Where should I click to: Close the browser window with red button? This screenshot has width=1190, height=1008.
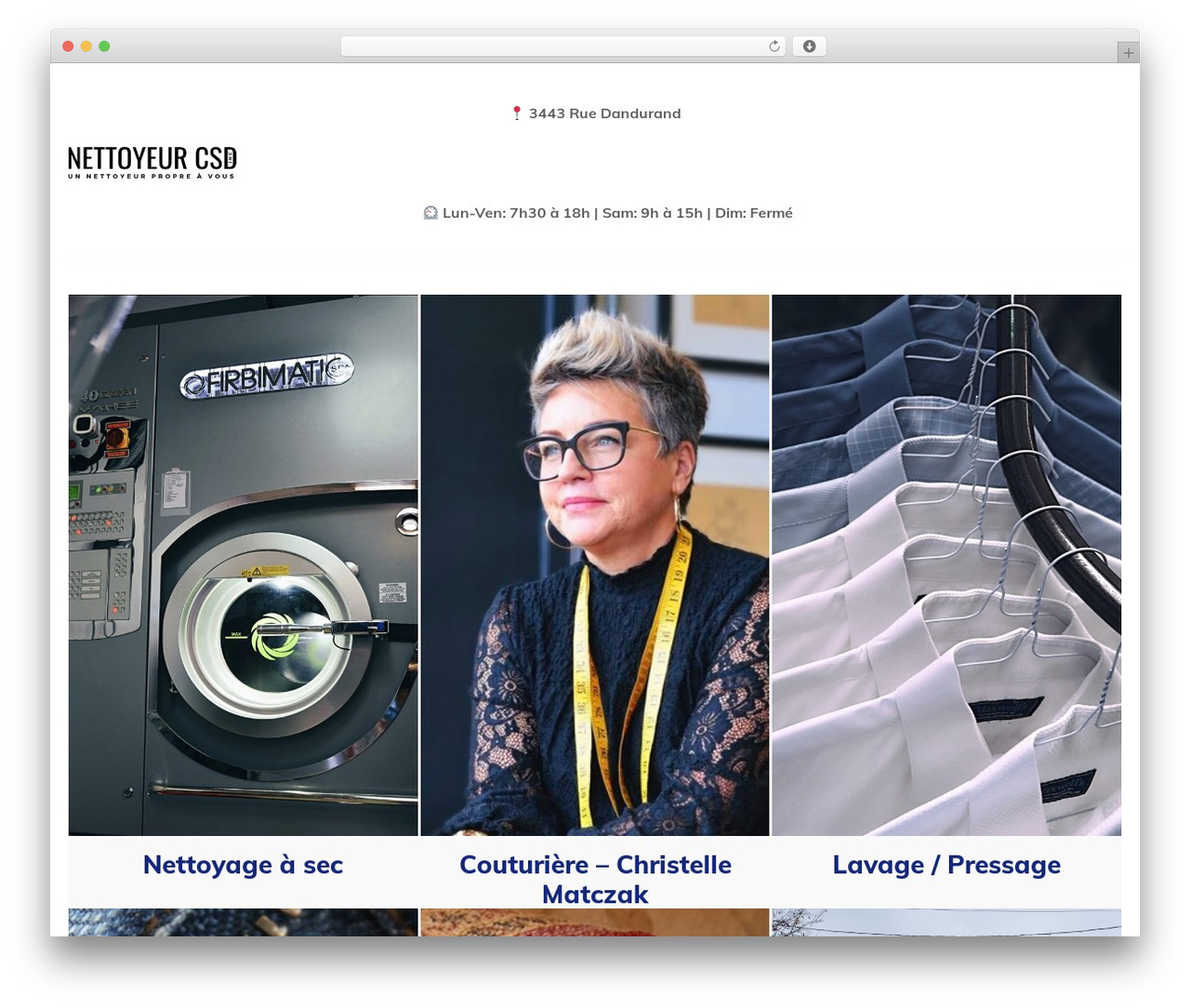click(x=68, y=46)
